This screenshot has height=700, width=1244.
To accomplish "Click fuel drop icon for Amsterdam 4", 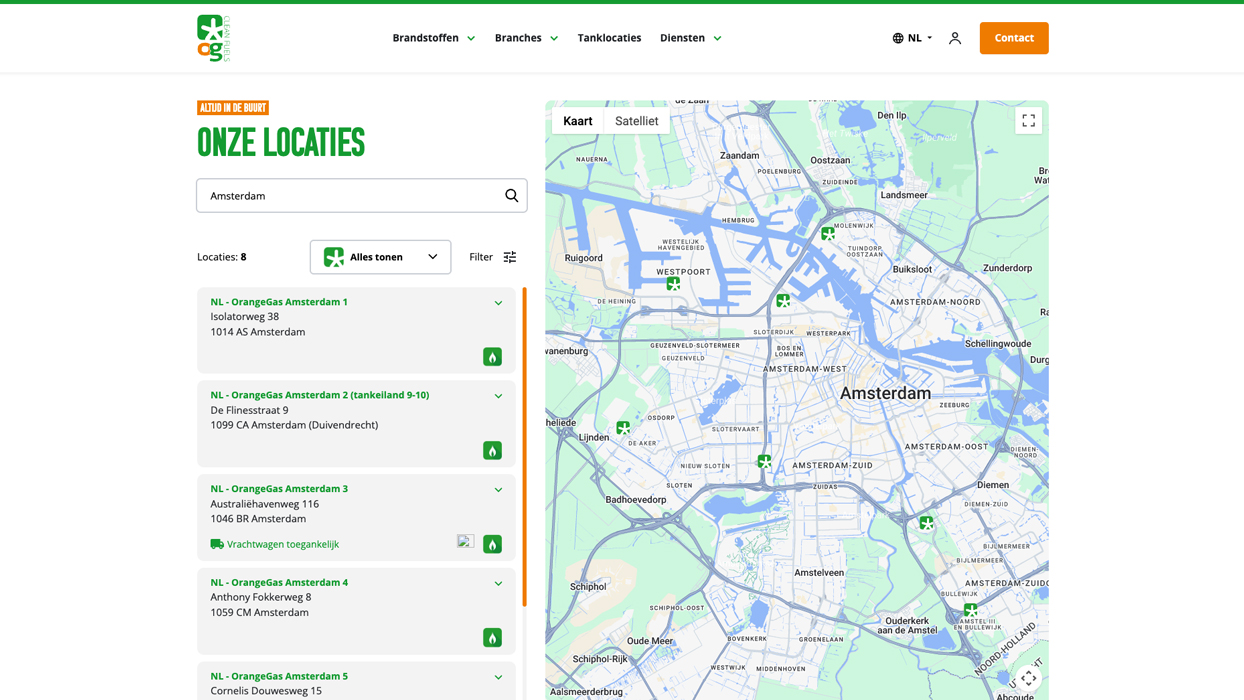I will 492,638.
